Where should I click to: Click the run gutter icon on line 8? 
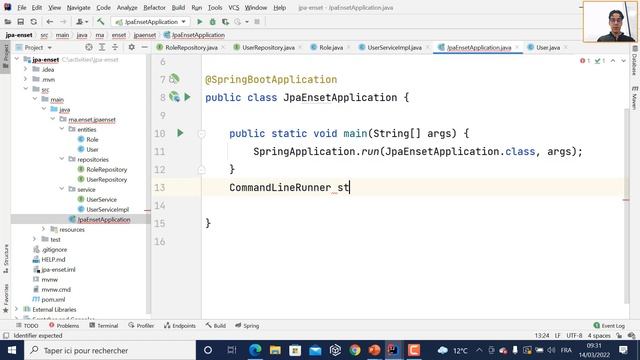(187, 97)
